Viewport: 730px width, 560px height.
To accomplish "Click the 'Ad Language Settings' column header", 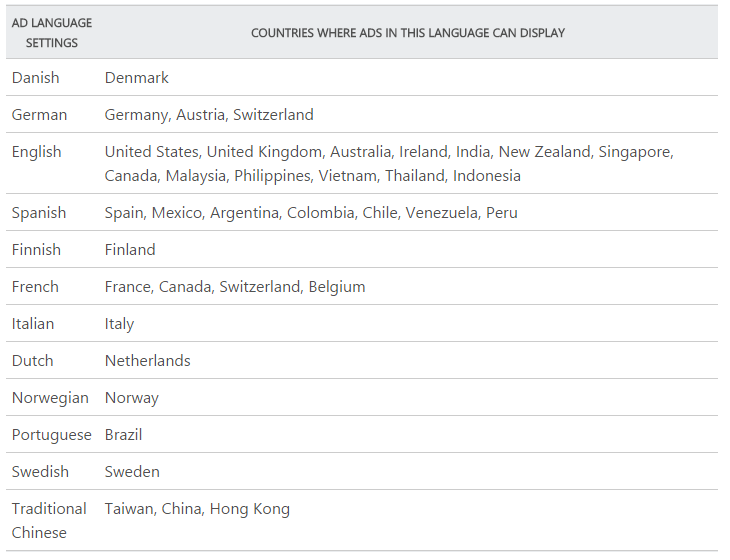I will (x=52, y=32).
